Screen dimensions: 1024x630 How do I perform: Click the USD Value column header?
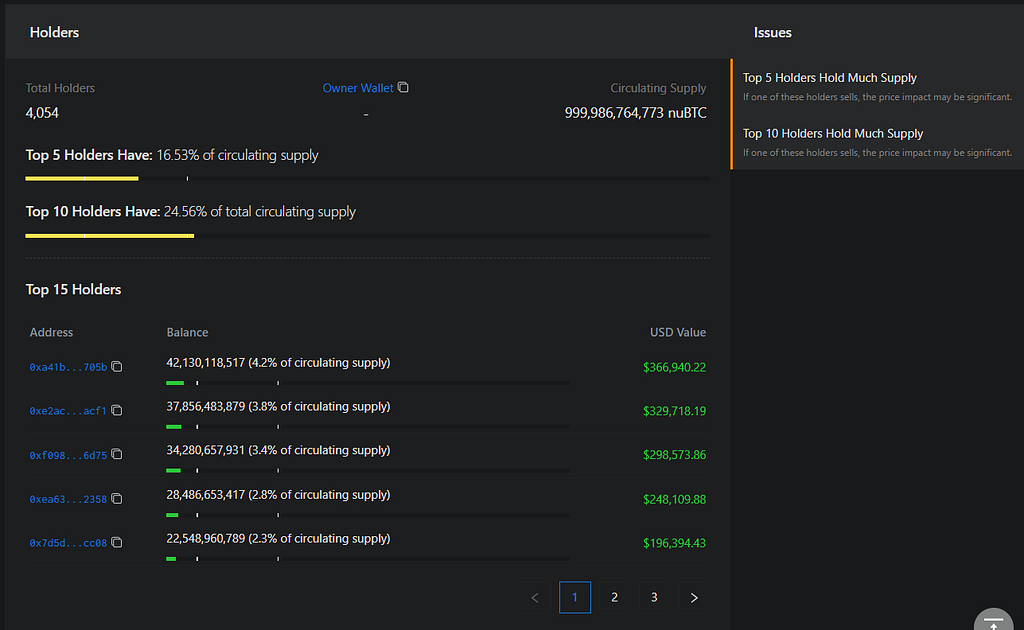(678, 332)
